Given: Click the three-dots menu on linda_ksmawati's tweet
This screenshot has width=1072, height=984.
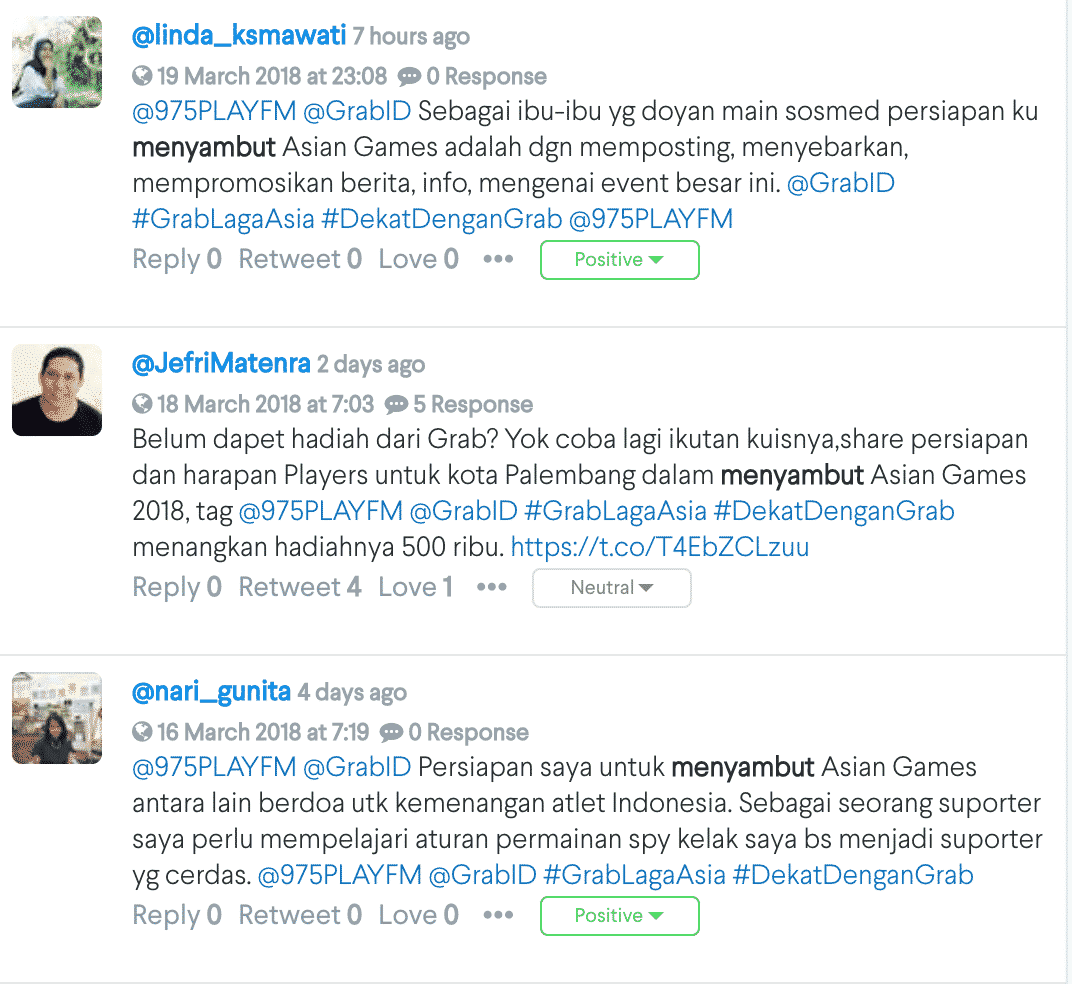Looking at the screenshot, I should click(498, 259).
